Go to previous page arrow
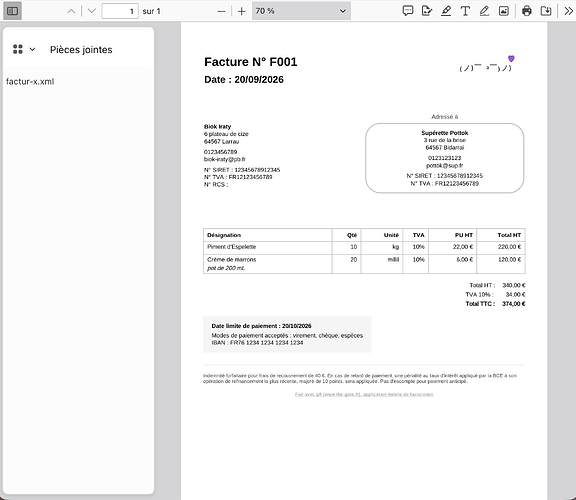 tap(71, 11)
